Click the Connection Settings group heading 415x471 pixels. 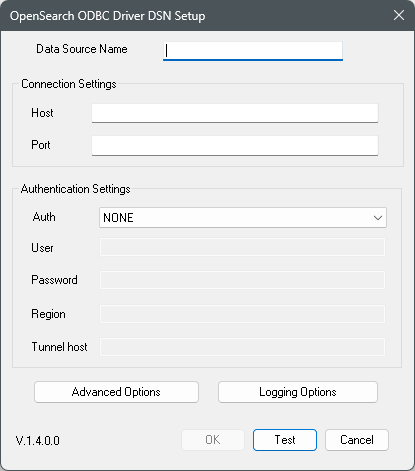(69, 84)
